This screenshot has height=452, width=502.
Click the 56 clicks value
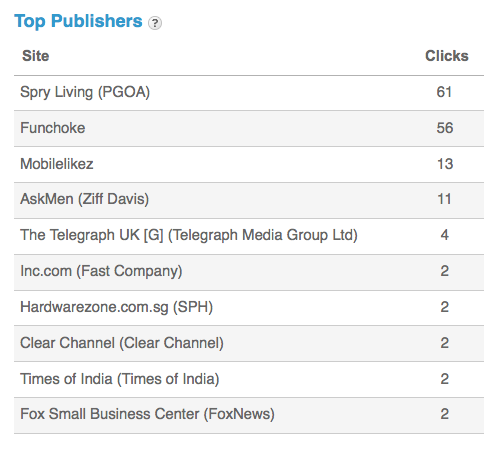tap(445, 128)
